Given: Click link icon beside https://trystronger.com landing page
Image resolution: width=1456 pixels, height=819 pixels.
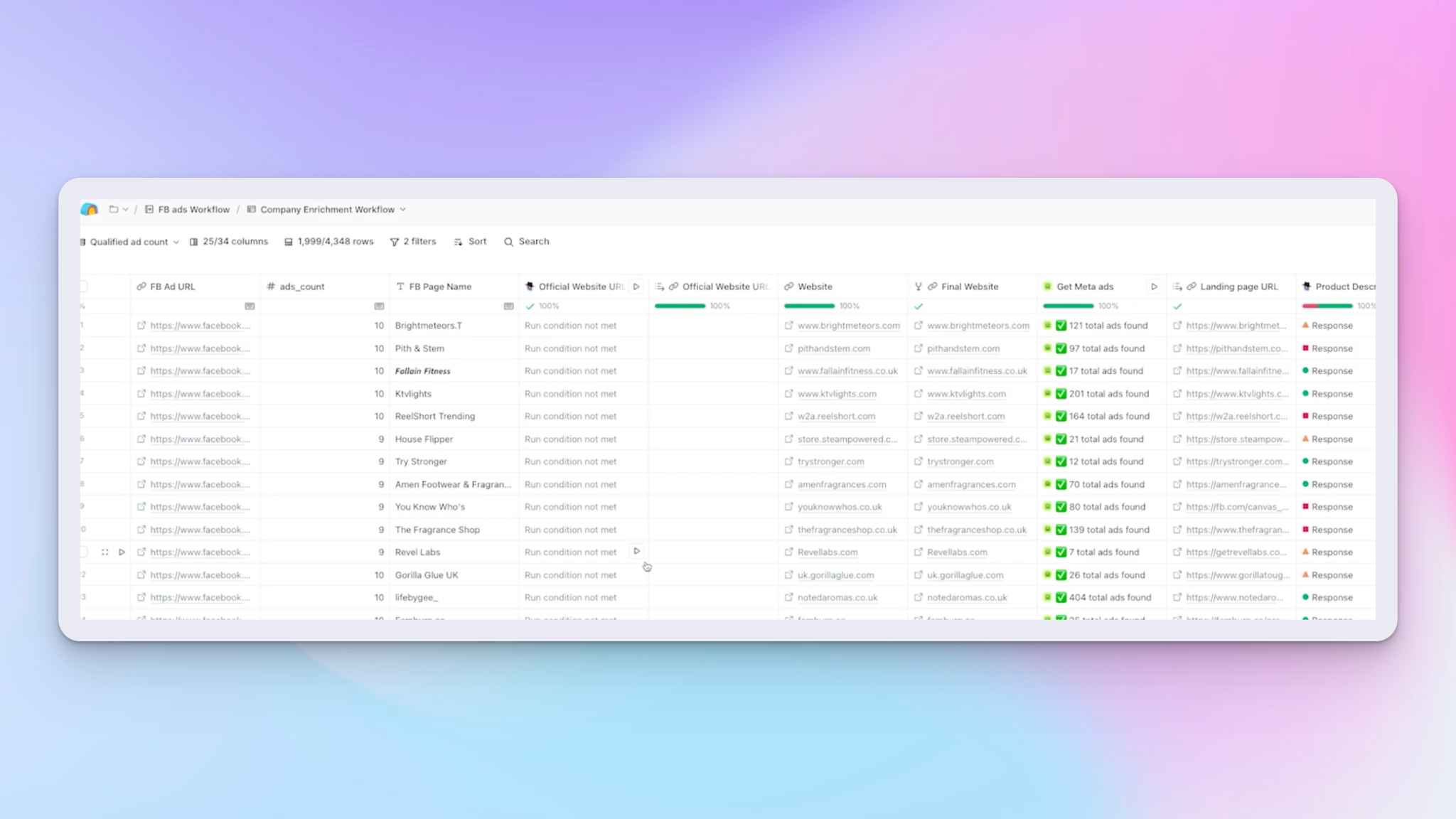Looking at the screenshot, I should pos(1177,461).
